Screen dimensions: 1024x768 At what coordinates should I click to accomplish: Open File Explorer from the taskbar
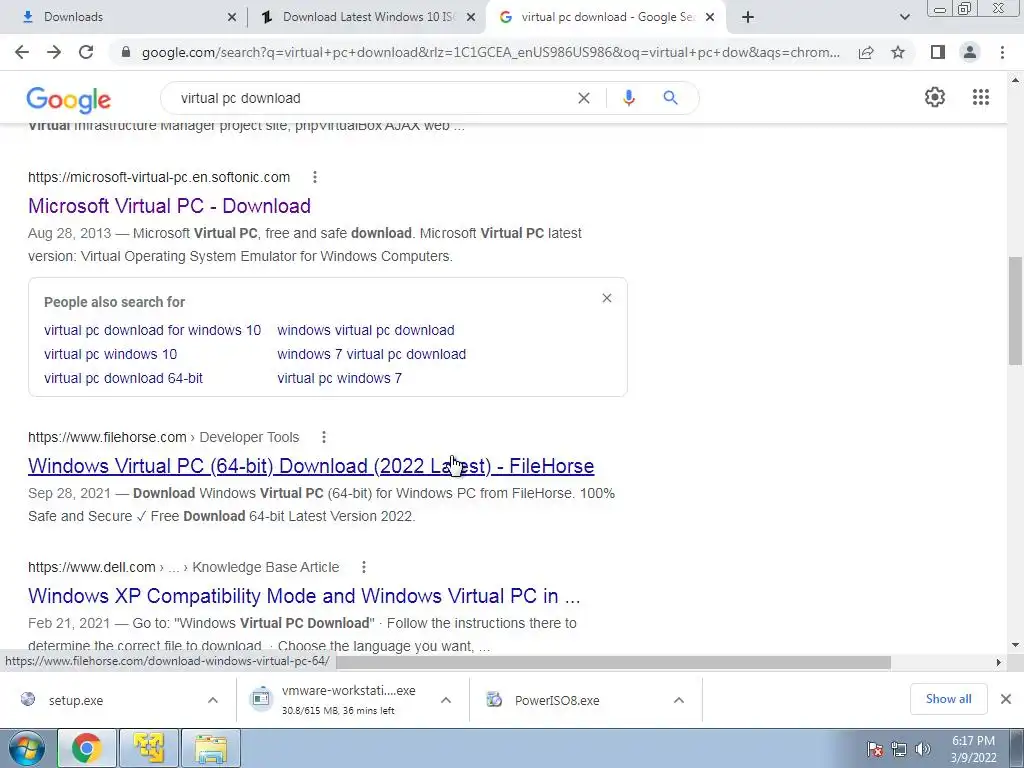click(211, 748)
